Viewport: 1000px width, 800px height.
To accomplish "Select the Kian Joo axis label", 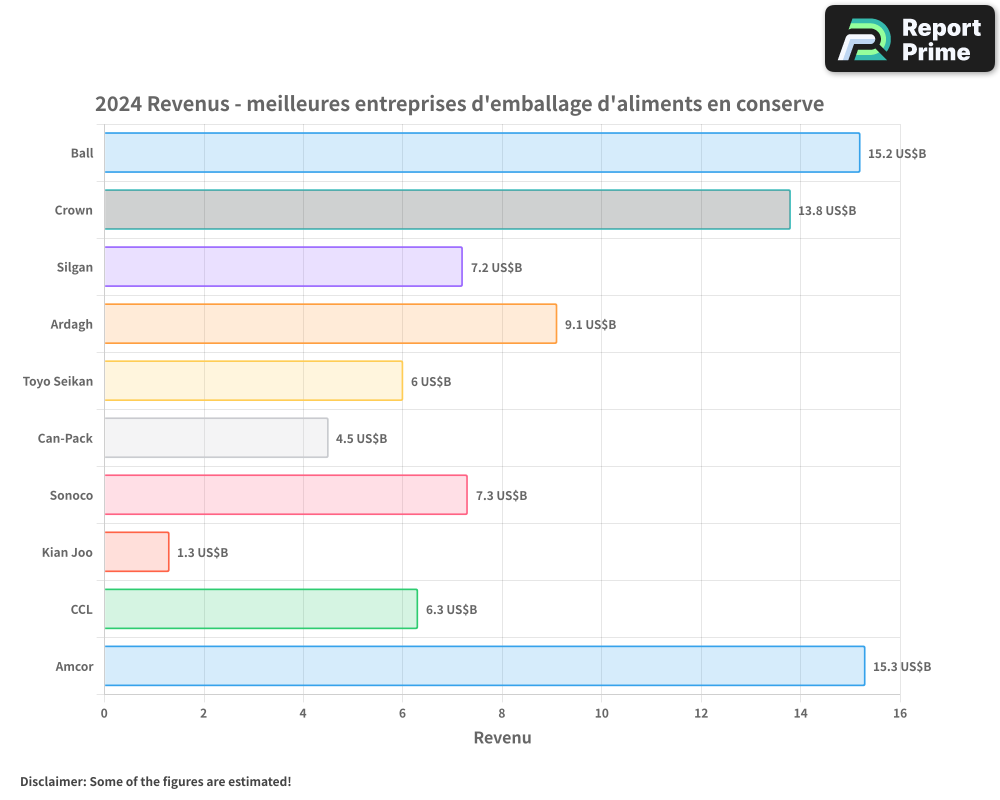I will (x=67, y=552).
